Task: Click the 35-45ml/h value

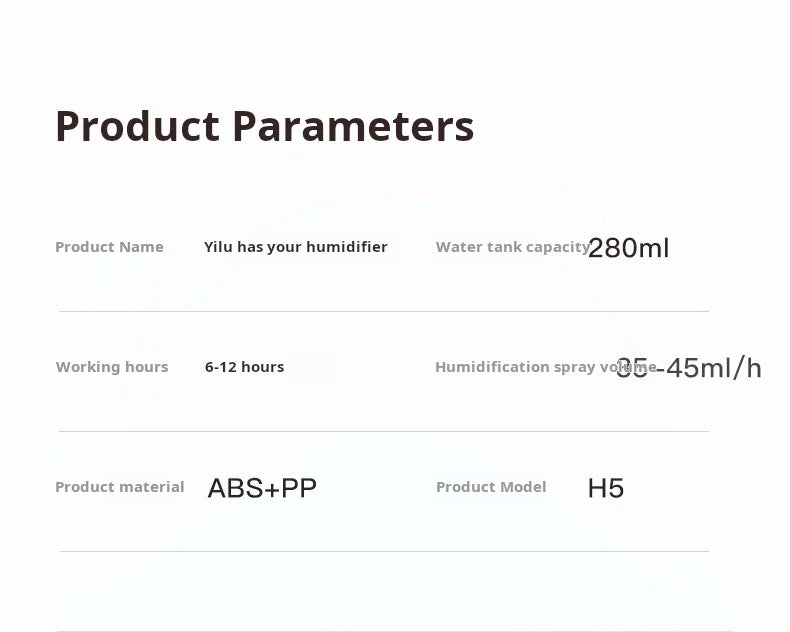Action: coord(688,367)
